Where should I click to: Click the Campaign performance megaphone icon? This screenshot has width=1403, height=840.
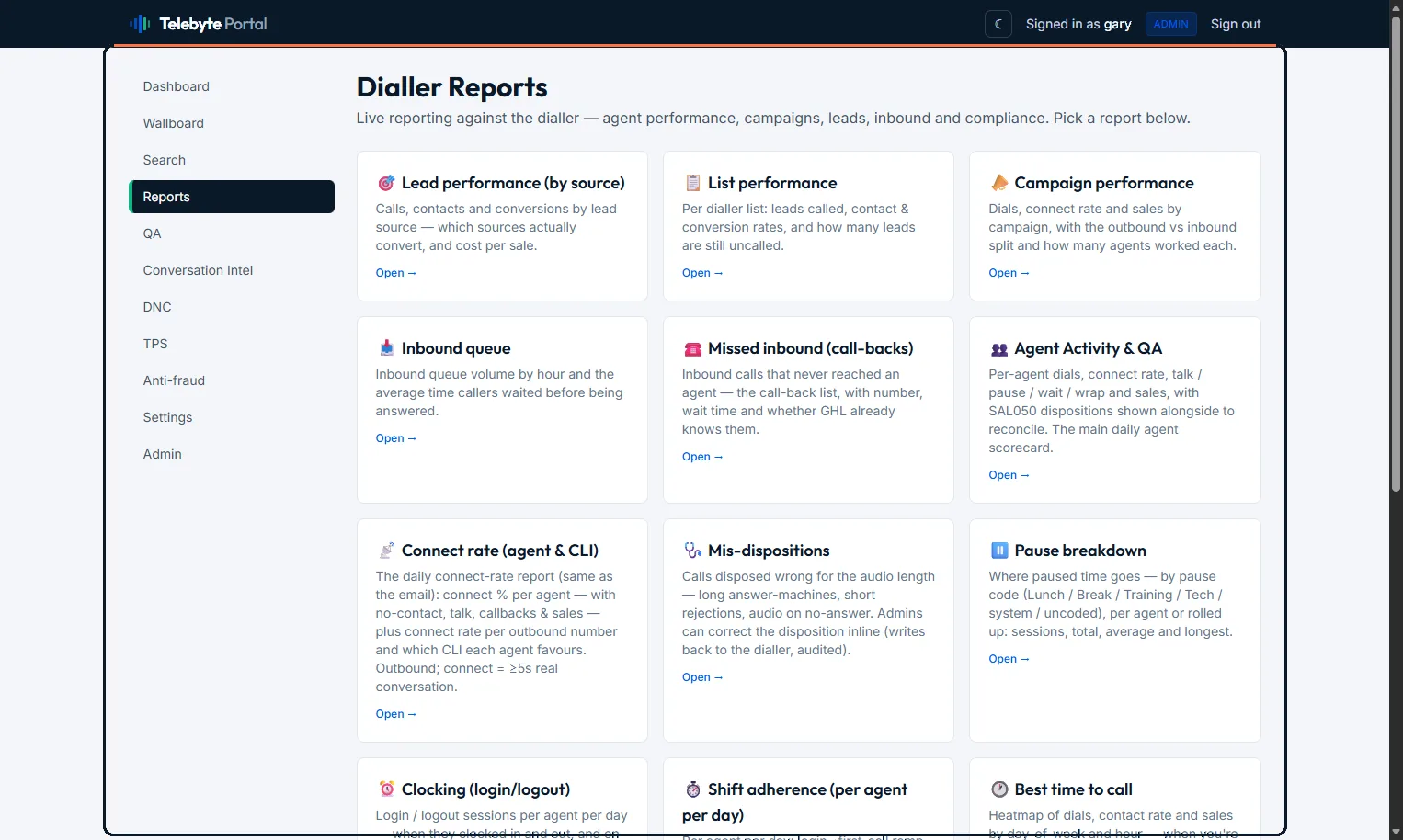click(x=999, y=183)
